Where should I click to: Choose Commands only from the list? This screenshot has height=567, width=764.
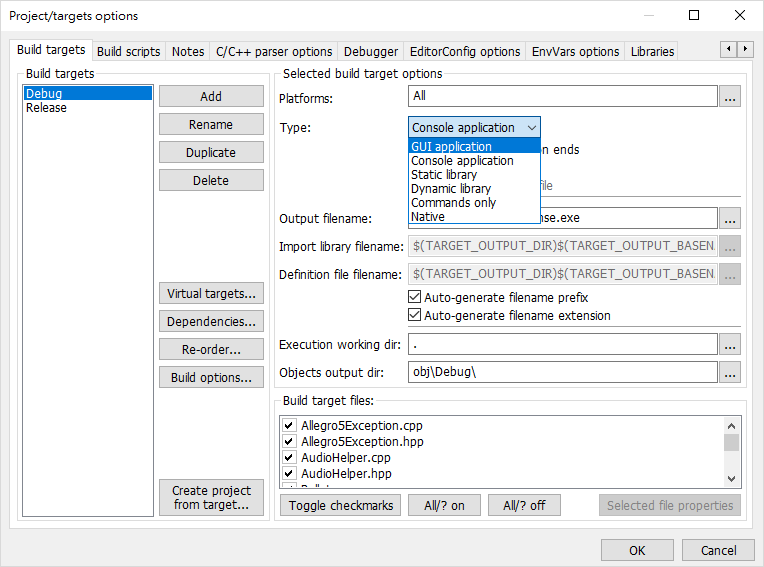(x=474, y=203)
